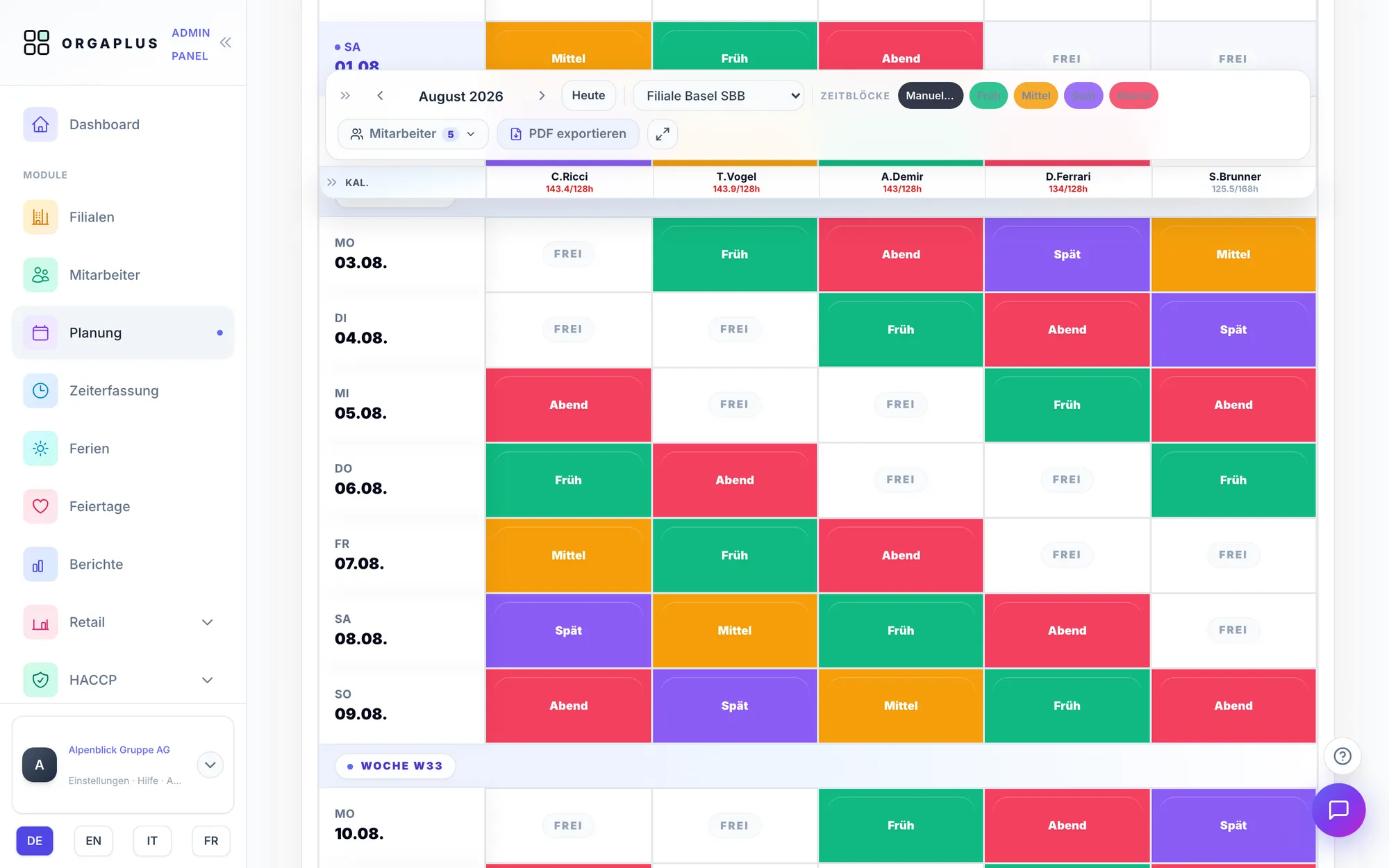Expand the Retail submenu chevron

(207, 622)
